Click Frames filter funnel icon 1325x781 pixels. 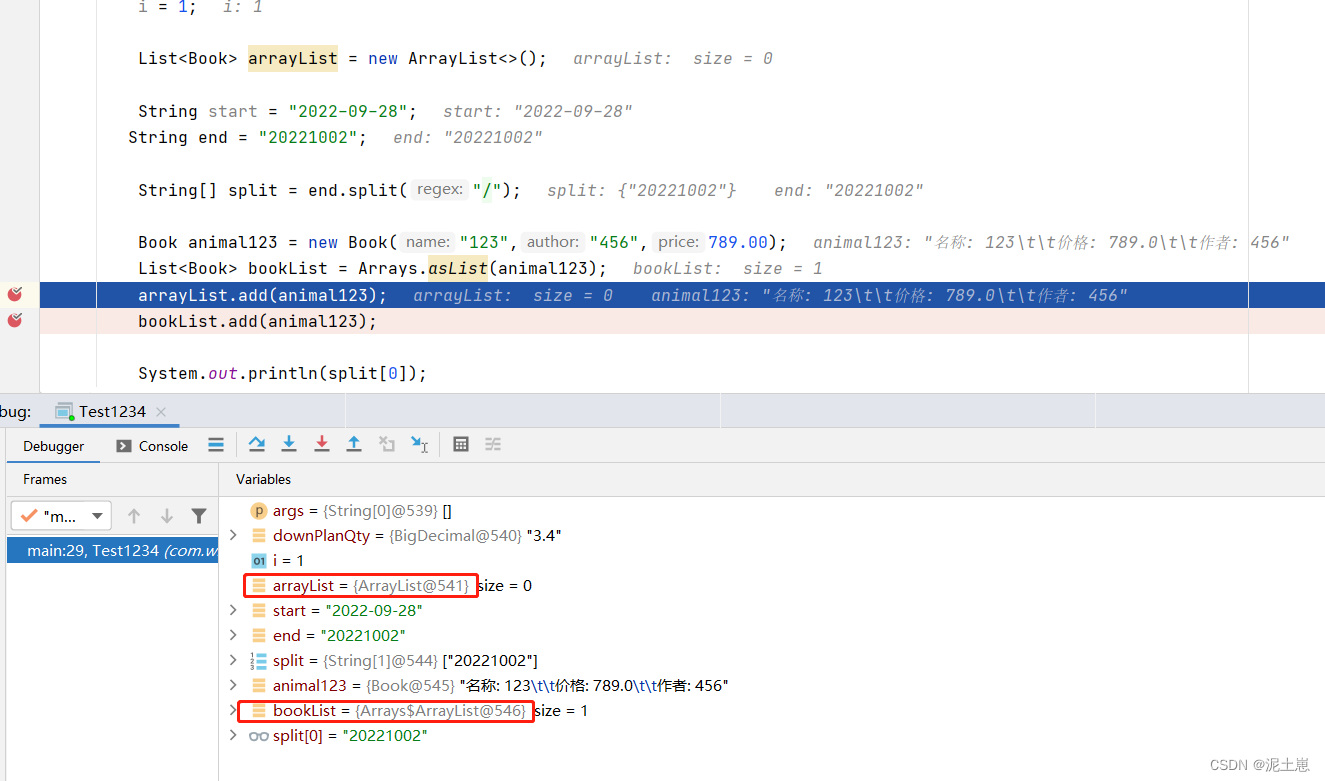(x=199, y=516)
